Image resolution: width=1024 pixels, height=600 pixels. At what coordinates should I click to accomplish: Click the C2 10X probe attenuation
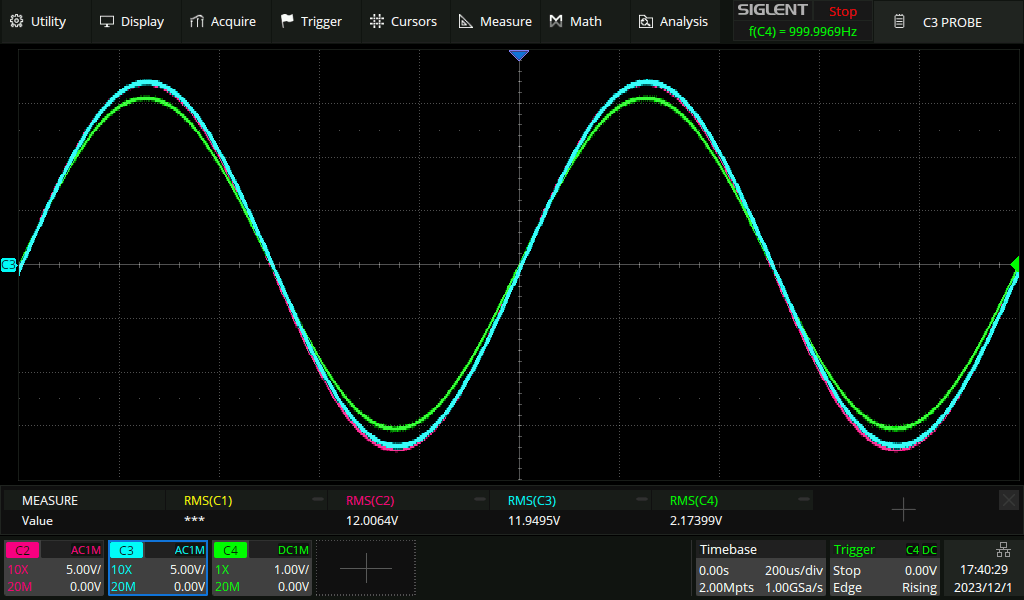coord(18,569)
